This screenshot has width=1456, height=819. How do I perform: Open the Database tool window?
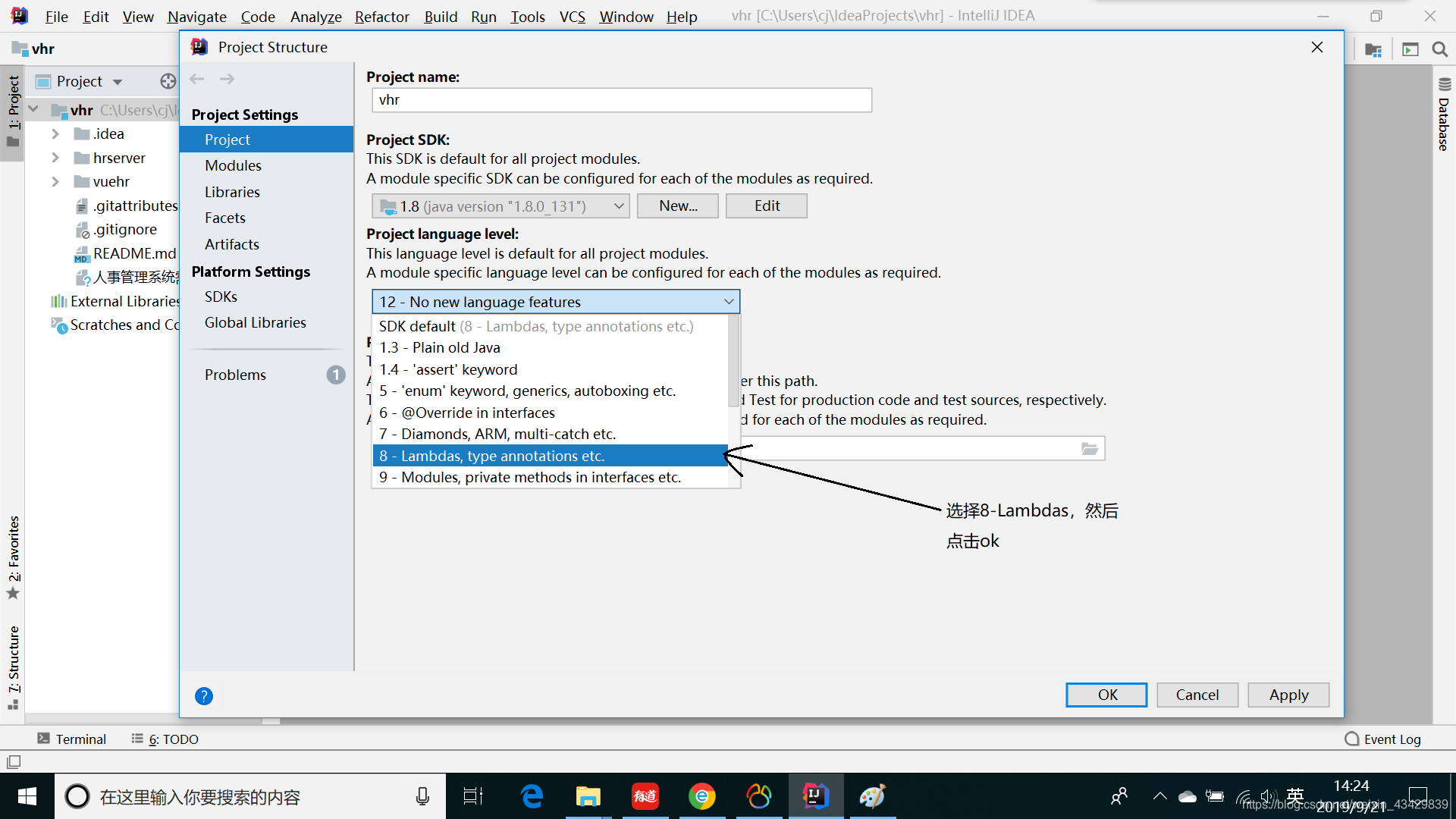1444,114
